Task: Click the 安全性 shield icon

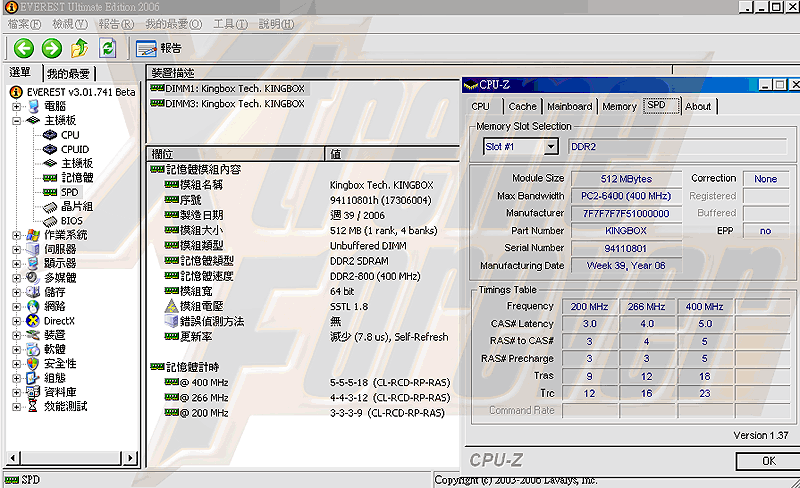Action: pos(33,363)
